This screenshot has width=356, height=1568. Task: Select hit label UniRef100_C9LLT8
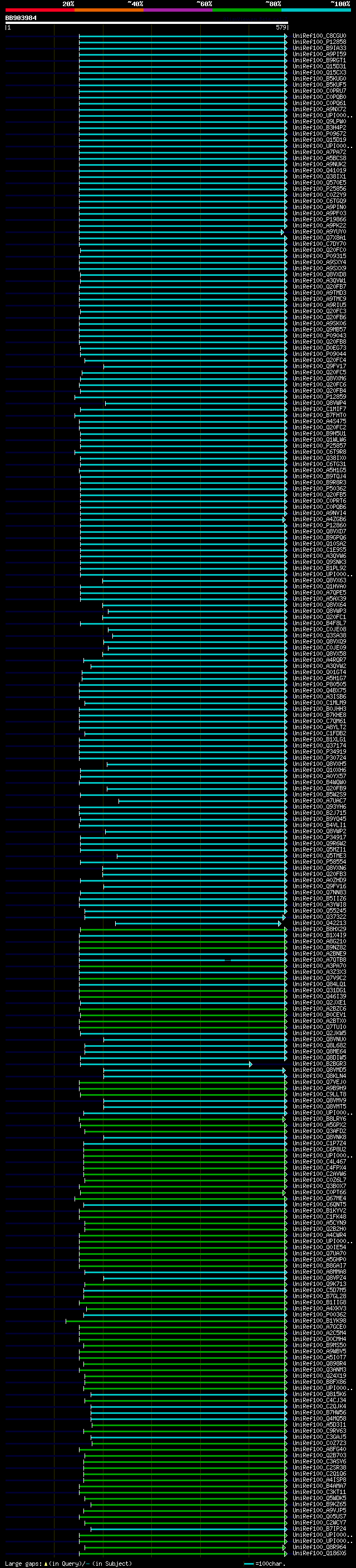[x=319, y=1095]
